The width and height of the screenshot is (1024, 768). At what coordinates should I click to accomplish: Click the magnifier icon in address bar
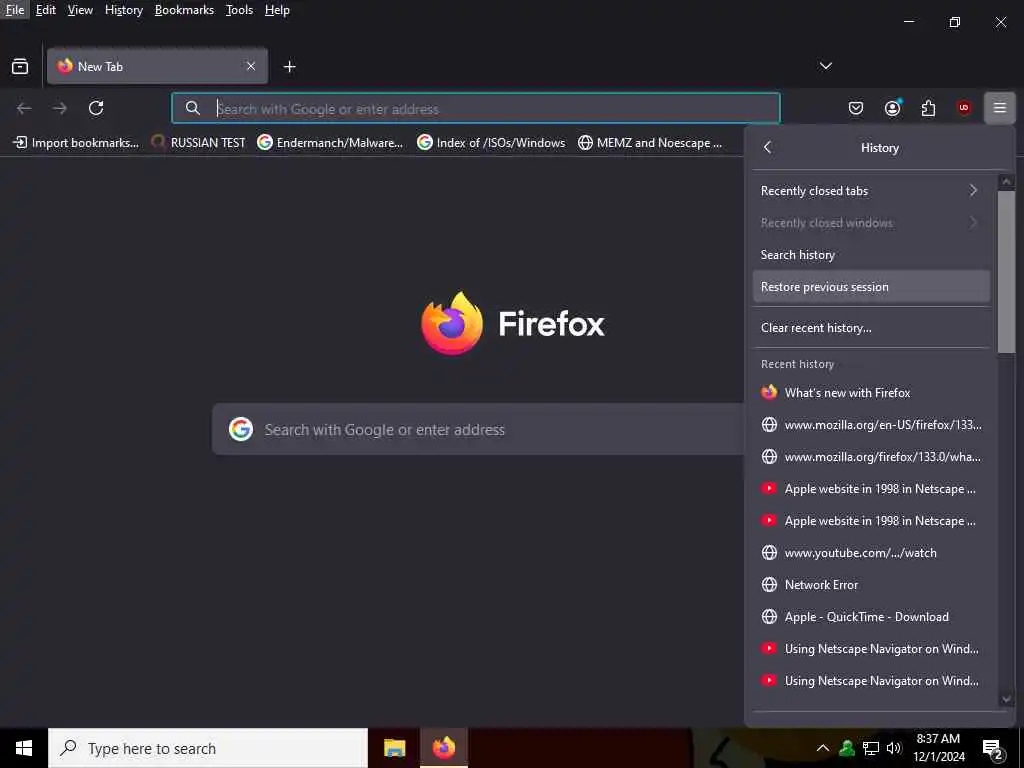tap(192, 108)
